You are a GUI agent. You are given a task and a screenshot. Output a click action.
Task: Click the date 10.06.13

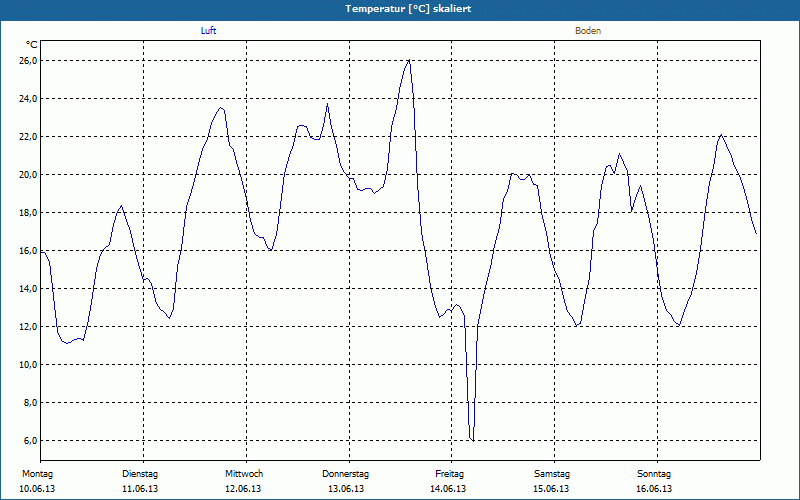pos(37,489)
